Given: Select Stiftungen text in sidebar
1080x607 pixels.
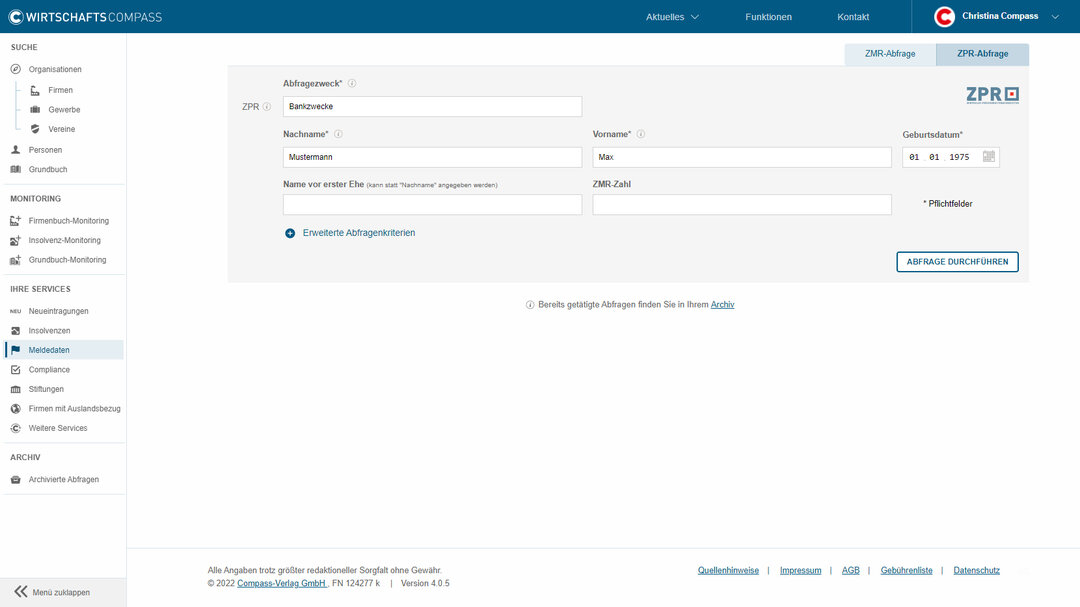Looking at the screenshot, I should coord(46,389).
